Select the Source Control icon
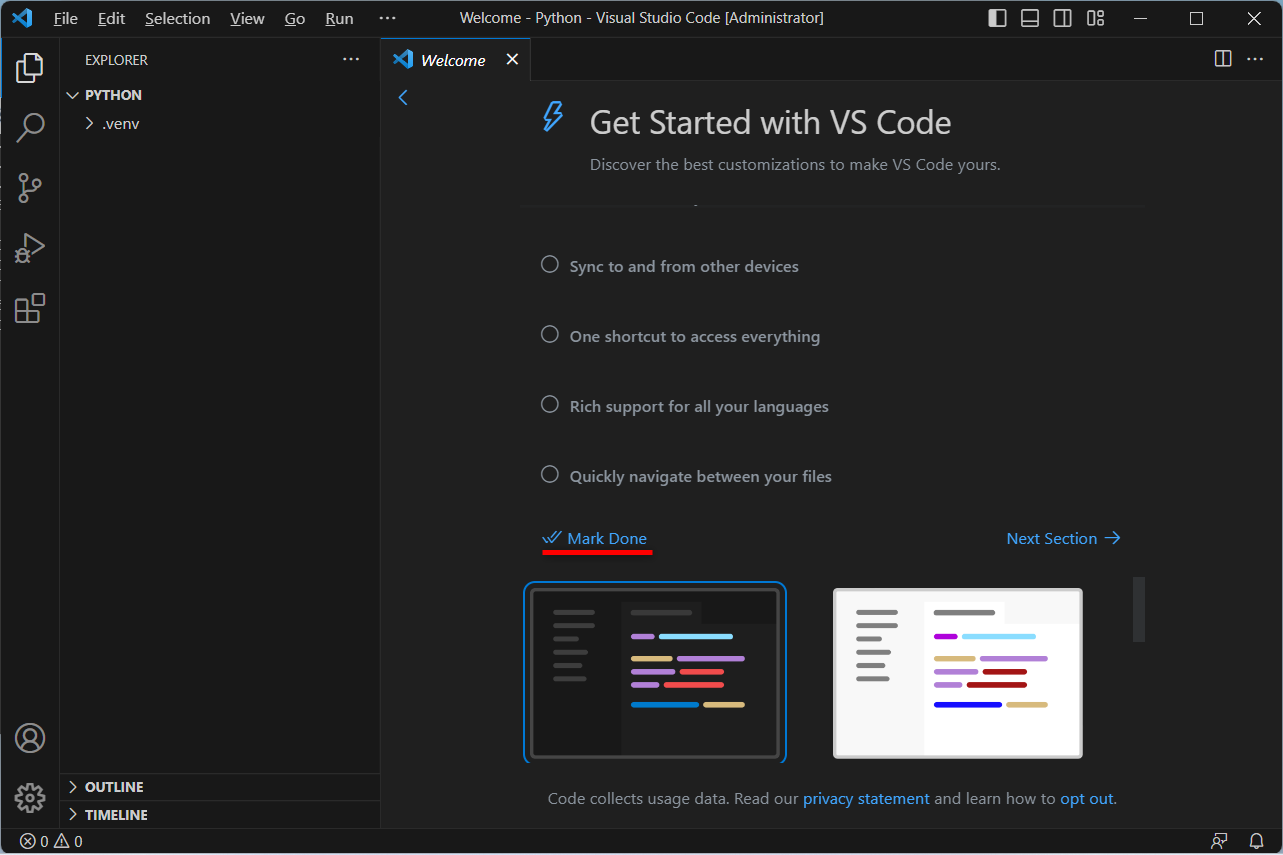This screenshot has height=855, width=1283. [x=30, y=188]
